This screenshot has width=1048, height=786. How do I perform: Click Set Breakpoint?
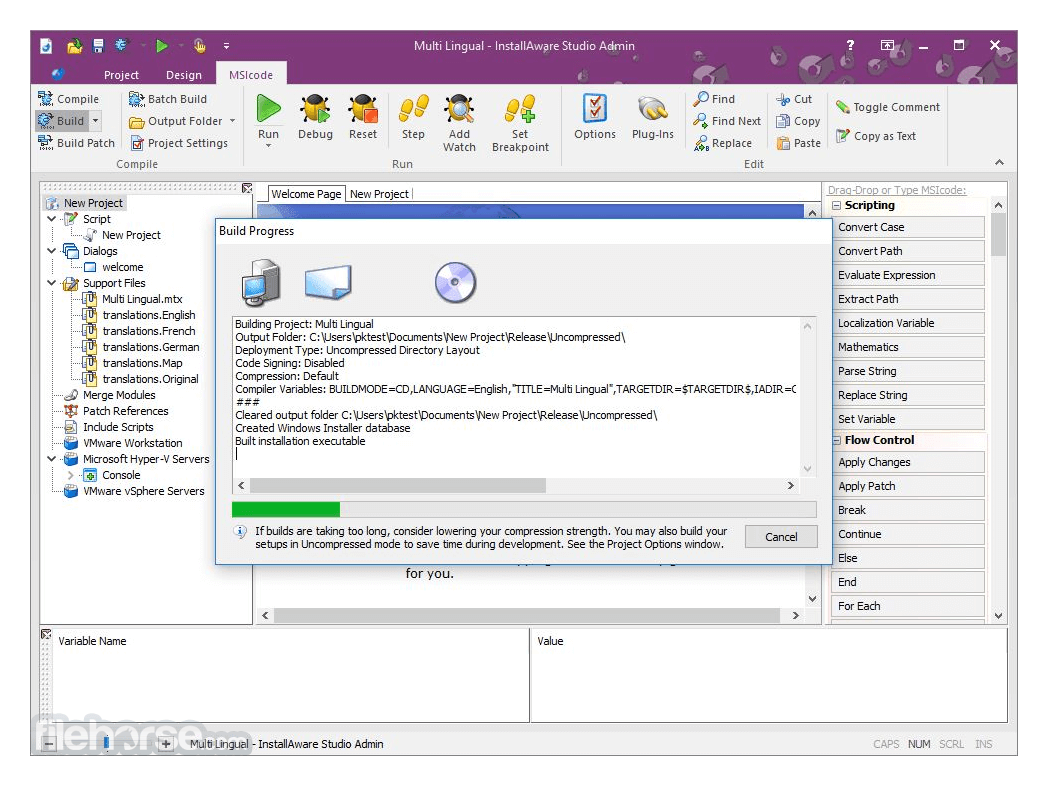[520, 123]
